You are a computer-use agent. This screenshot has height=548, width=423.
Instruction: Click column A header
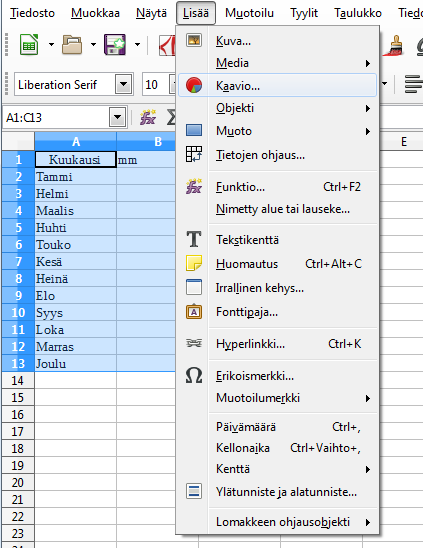(76, 142)
